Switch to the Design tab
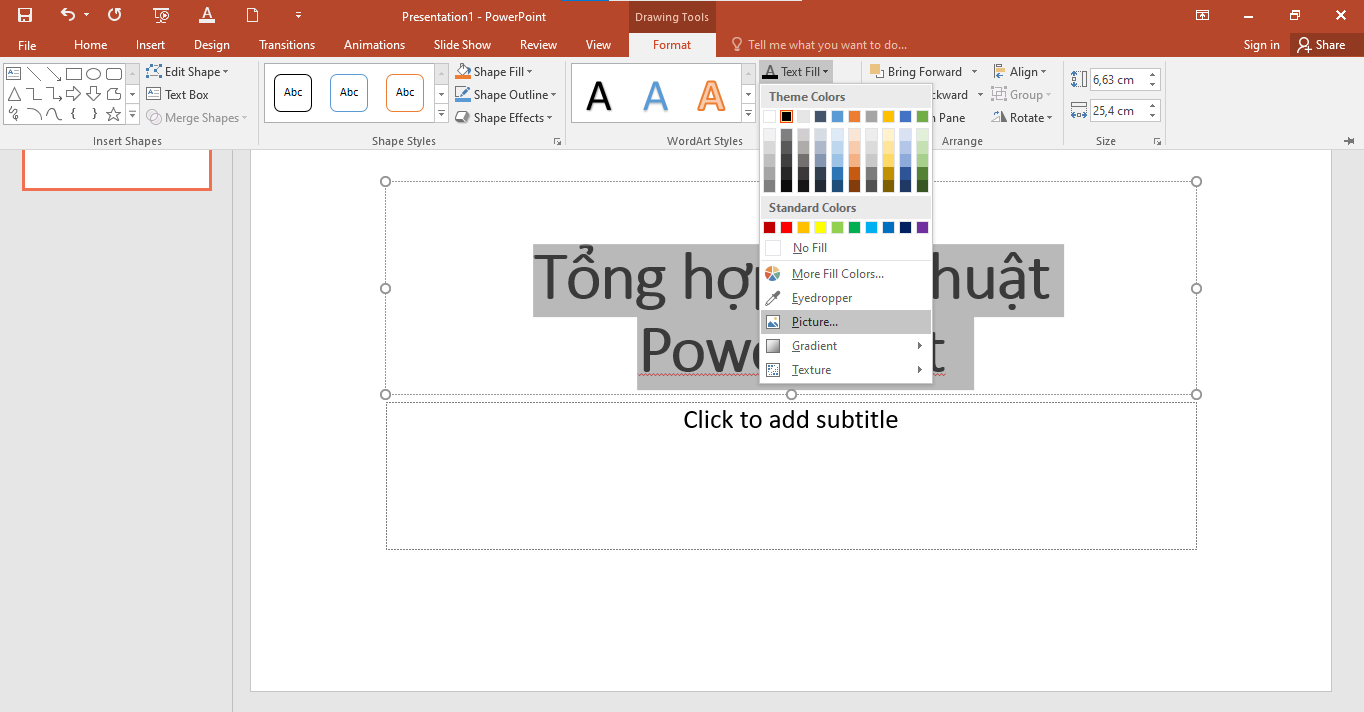The height and width of the screenshot is (712, 1364). [x=212, y=45]
